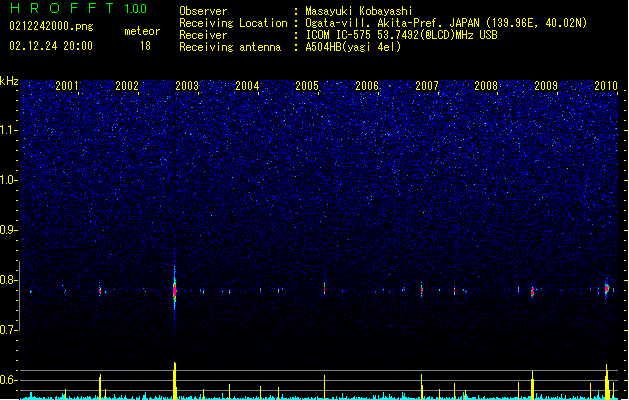The height and width of the screenshot is (400, 629).
Task: Click the kHz axis unit label
Action: (9, 81)
